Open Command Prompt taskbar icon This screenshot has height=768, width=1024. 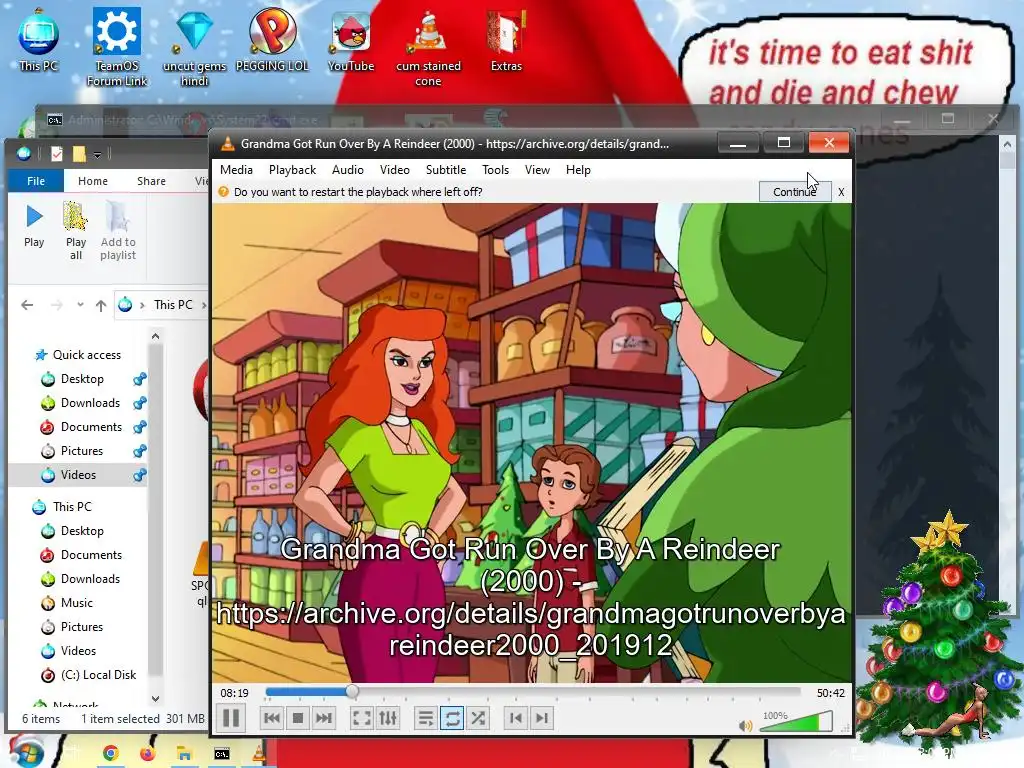[x=222, y=754]
